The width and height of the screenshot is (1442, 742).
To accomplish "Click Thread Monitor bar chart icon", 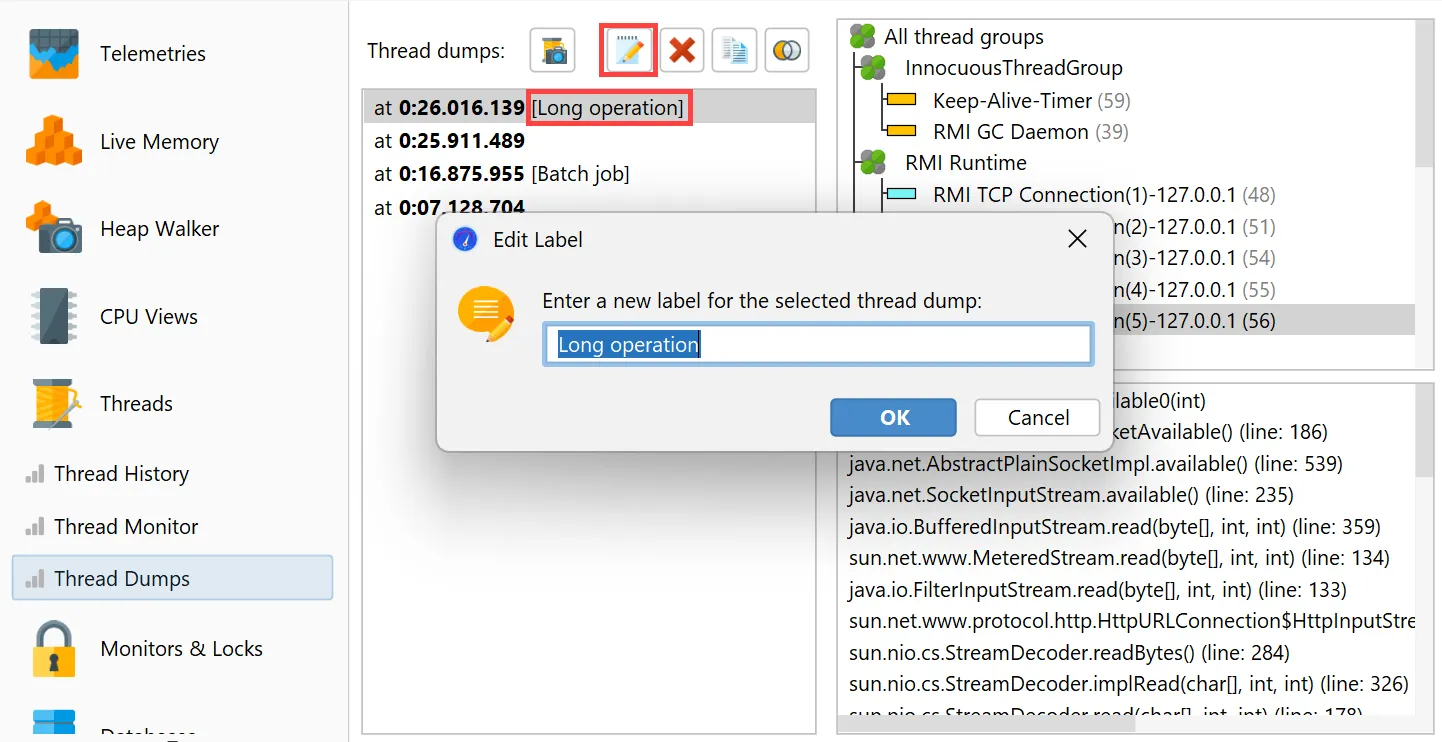I will [x=35, y=526].
